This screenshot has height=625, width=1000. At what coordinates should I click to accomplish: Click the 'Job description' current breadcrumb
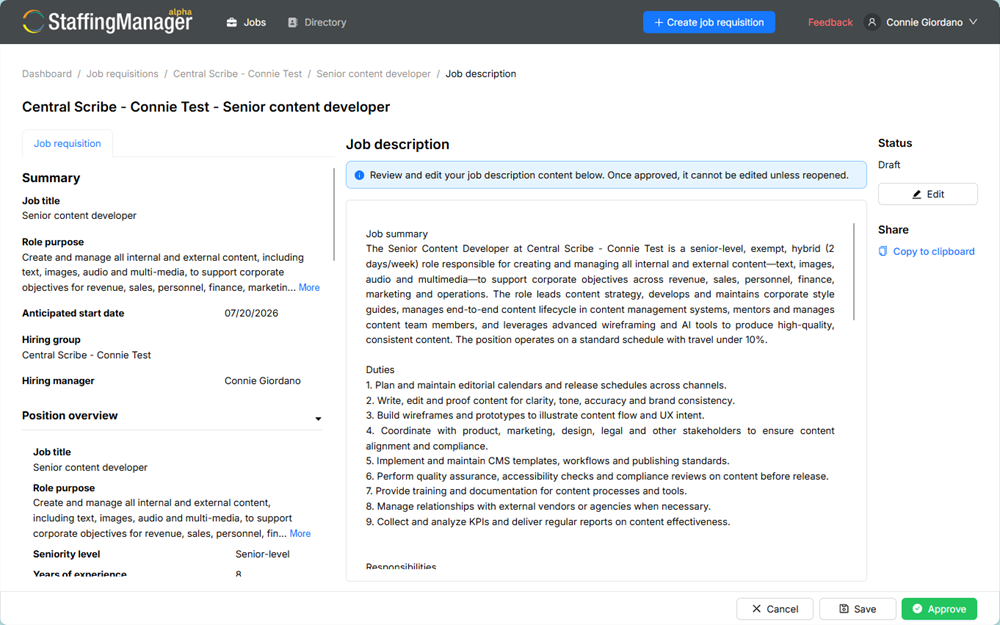481,74
